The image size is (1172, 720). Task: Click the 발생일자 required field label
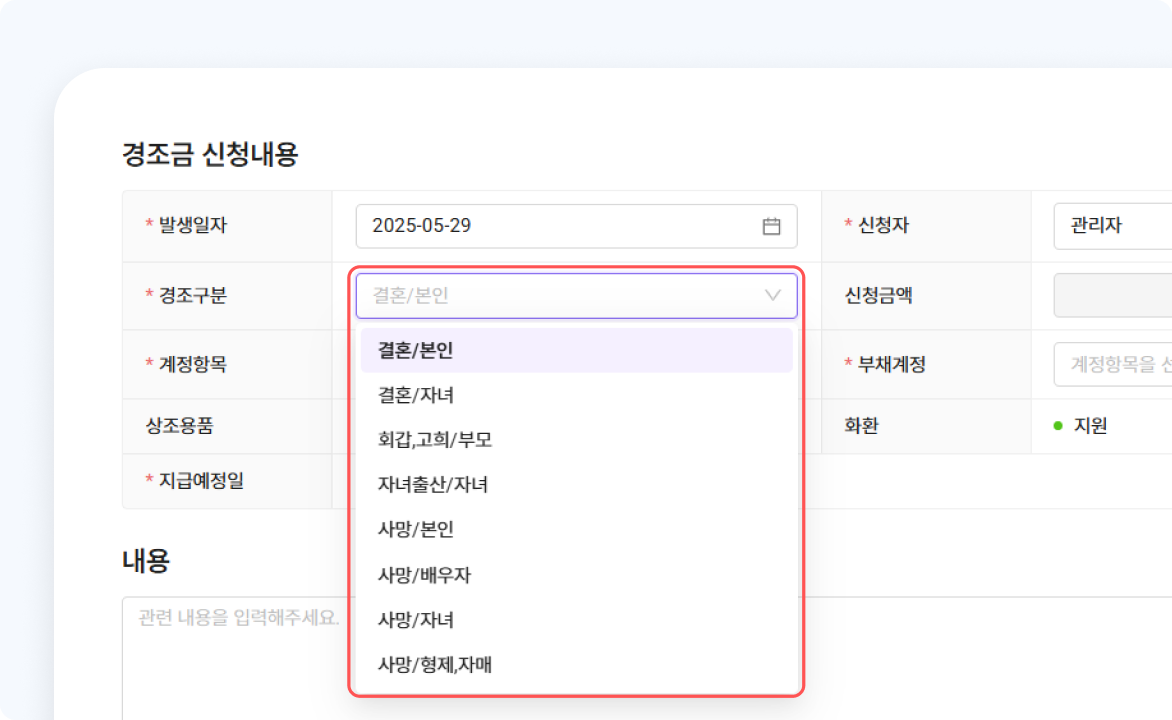coord(192,225)
